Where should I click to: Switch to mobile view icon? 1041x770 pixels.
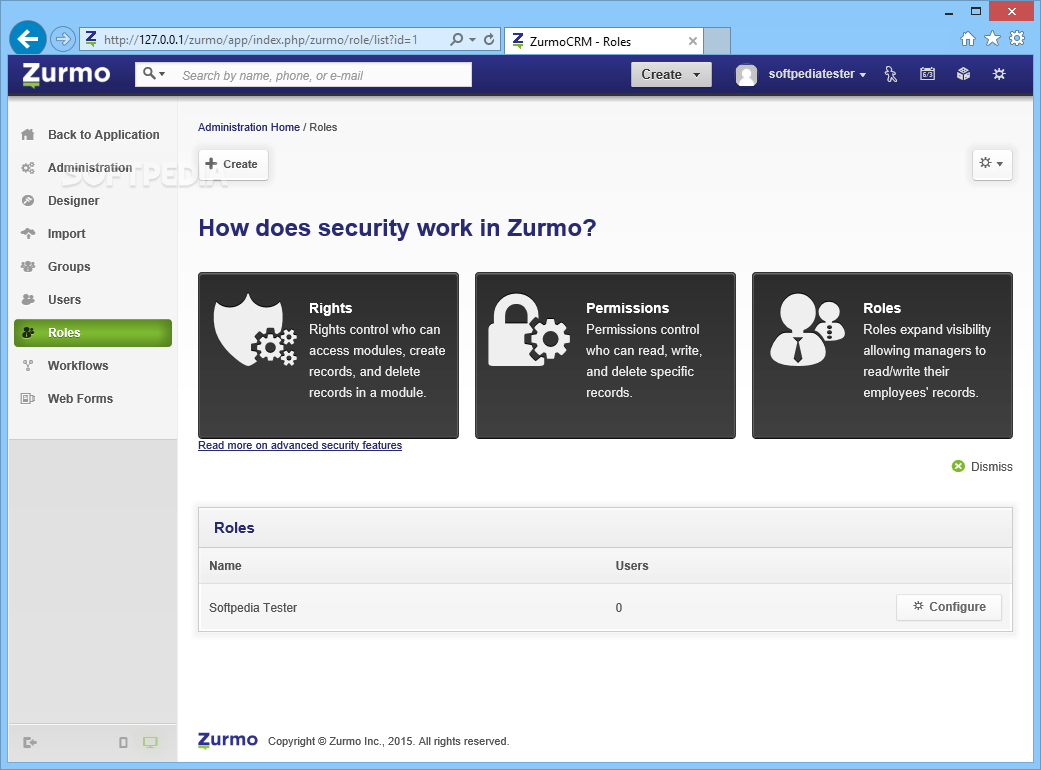[123, 742]
